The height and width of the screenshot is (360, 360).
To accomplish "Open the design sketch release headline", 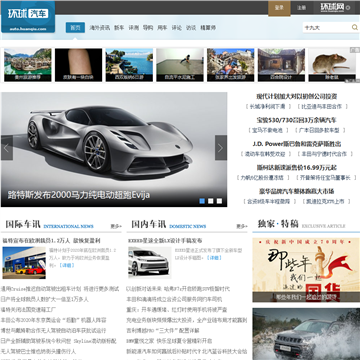I will click(x=165, y=241).
